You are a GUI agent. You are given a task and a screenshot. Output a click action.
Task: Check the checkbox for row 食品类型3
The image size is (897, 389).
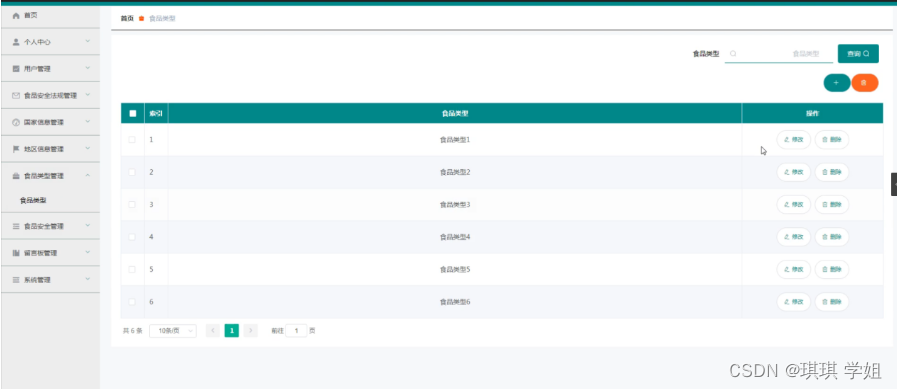[x=132, y=204]
